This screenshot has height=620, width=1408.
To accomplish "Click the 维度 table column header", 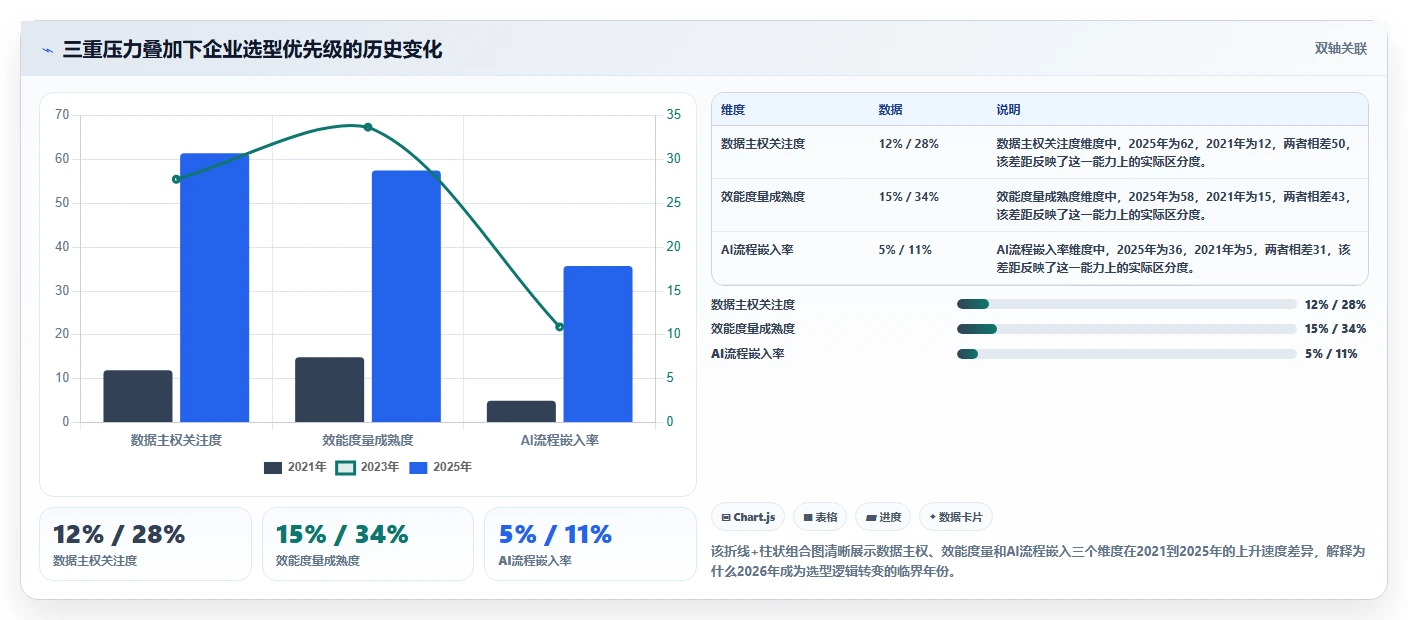I will (x=733, y=110).
